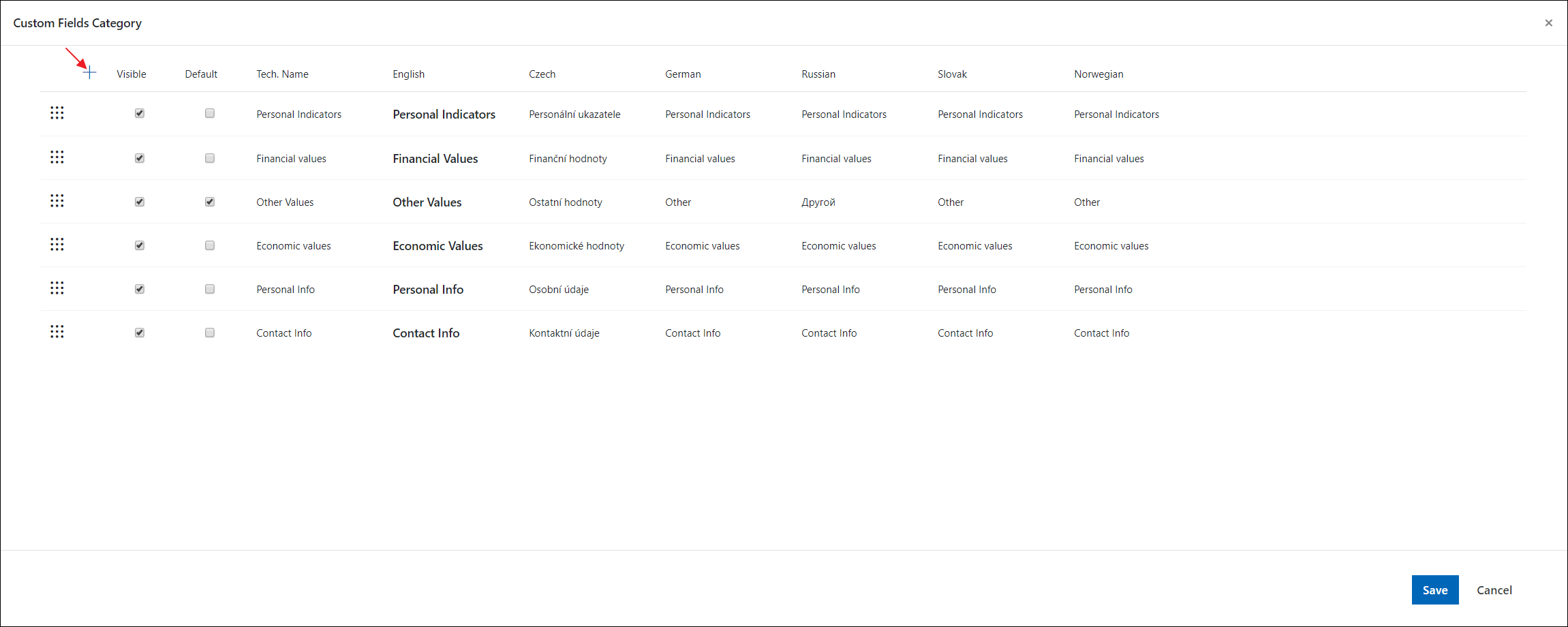This screenshot has width=1568, height=627.
Task: Grab the drag handle of Personal Indicators row
Action: 57,113
